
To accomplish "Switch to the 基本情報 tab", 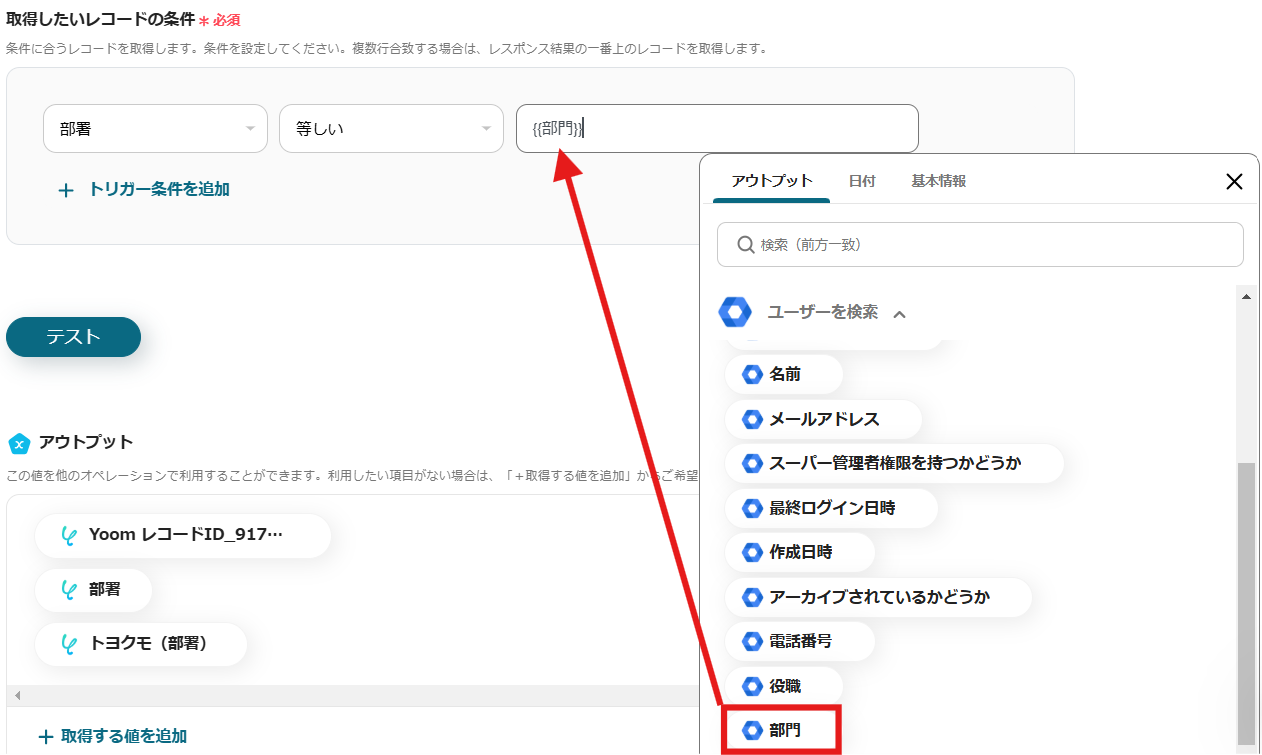I will [x=938, y=181].
